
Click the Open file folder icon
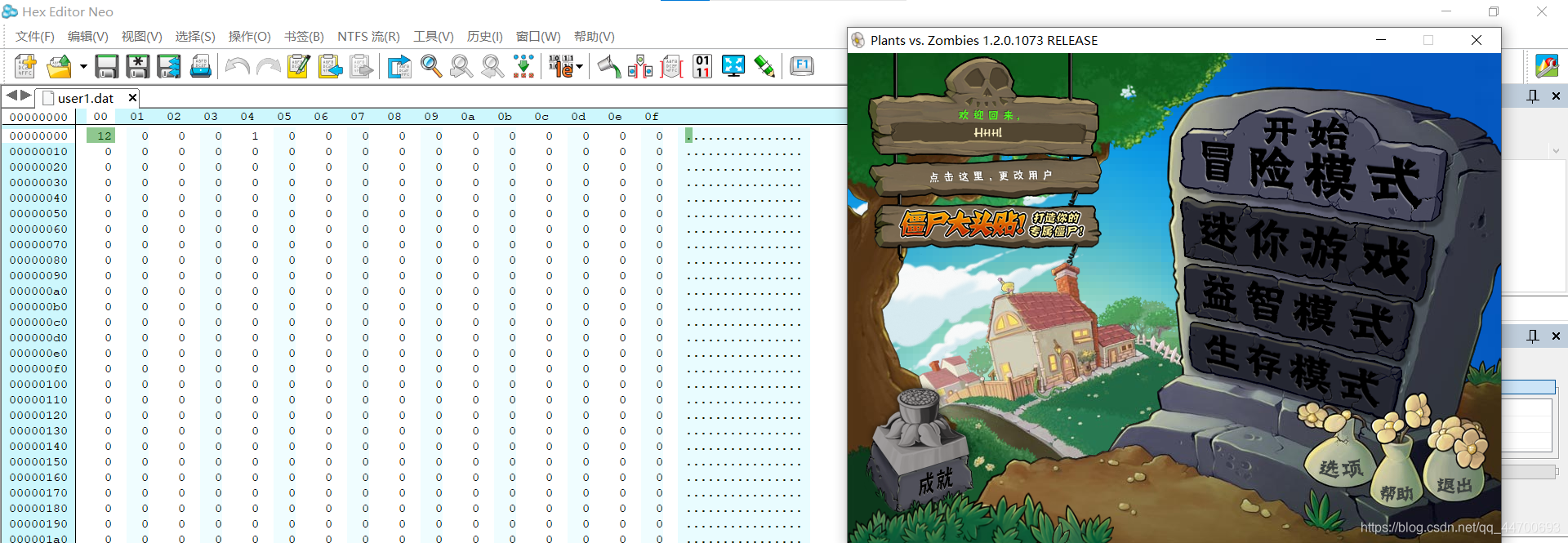pyautogui.click(x=60, y=66)
